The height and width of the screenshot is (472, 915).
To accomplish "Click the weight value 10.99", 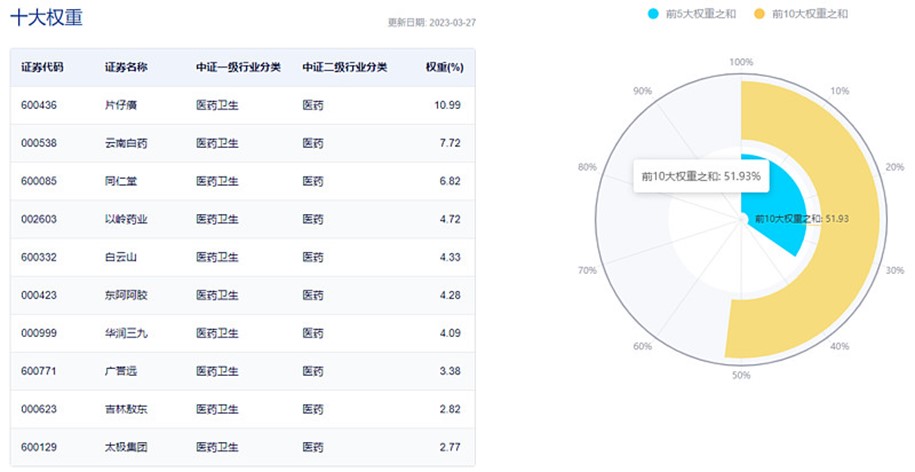I will pos(447,105).
